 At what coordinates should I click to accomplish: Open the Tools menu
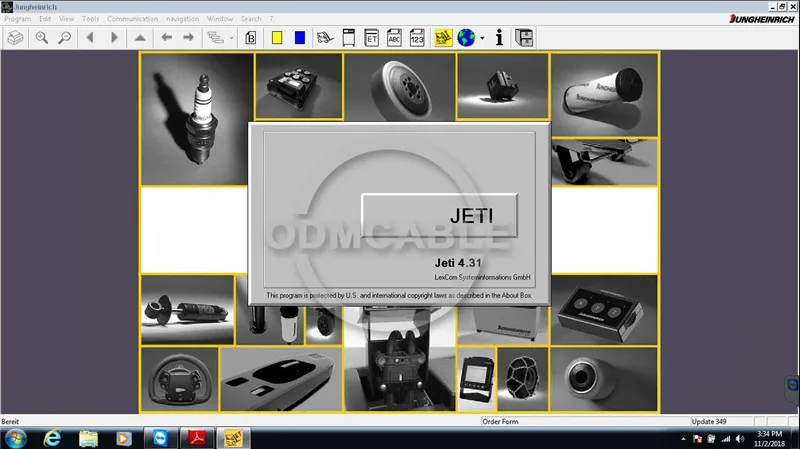click(x=90, y=19)
